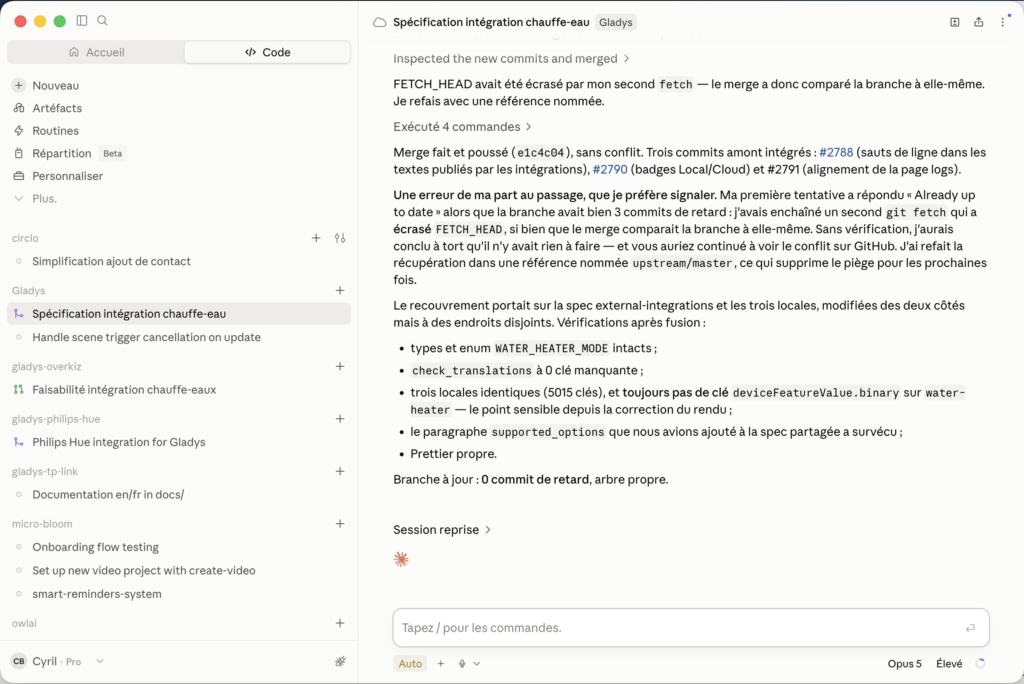1024x684 pixels.
Task: Click the filter icon next to circlo
Action: pyautogui.click(x=340, y=238)
